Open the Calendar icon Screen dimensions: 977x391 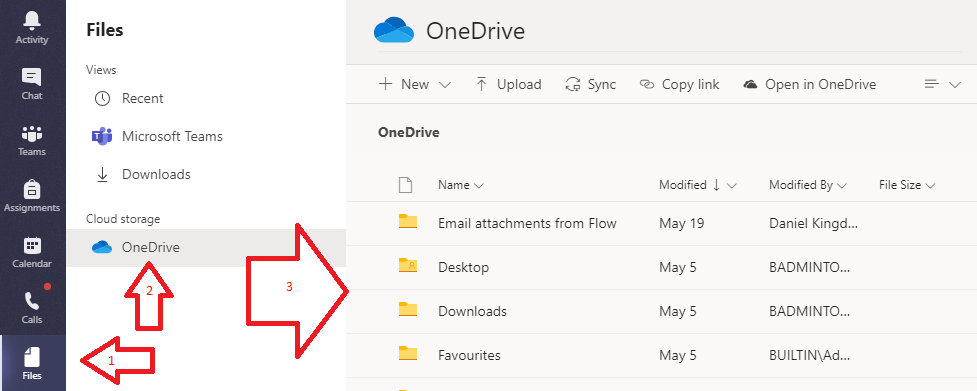pyautogui.click(x=32, y=245)
